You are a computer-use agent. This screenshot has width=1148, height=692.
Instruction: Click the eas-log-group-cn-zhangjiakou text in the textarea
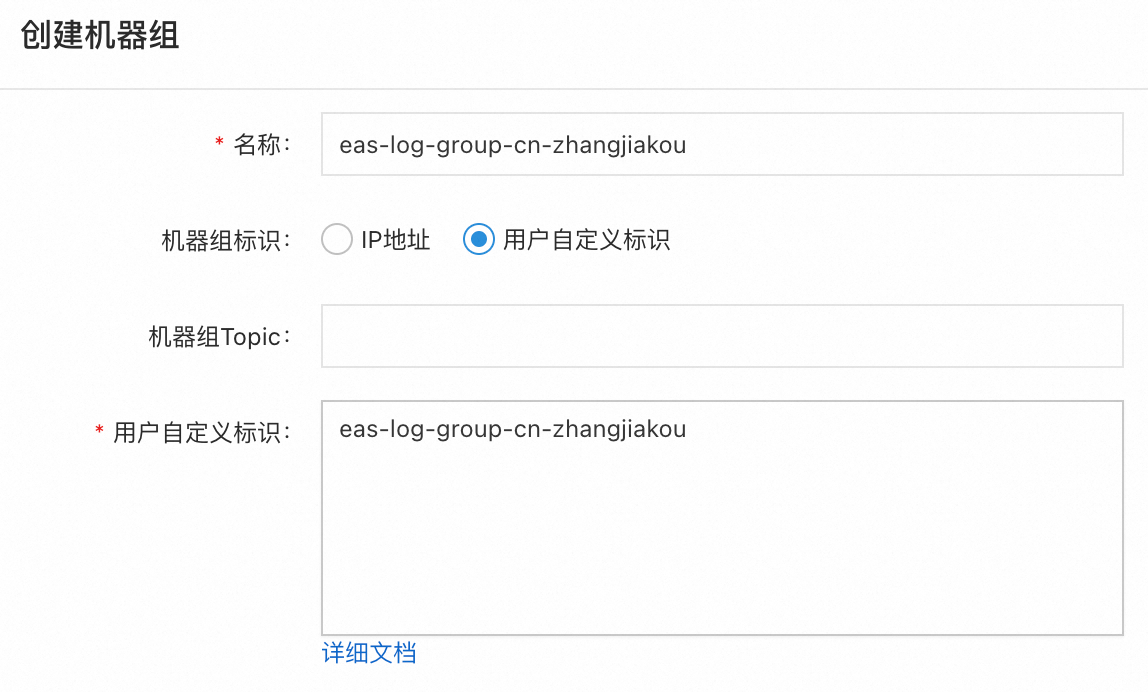[x=512, y=430]
